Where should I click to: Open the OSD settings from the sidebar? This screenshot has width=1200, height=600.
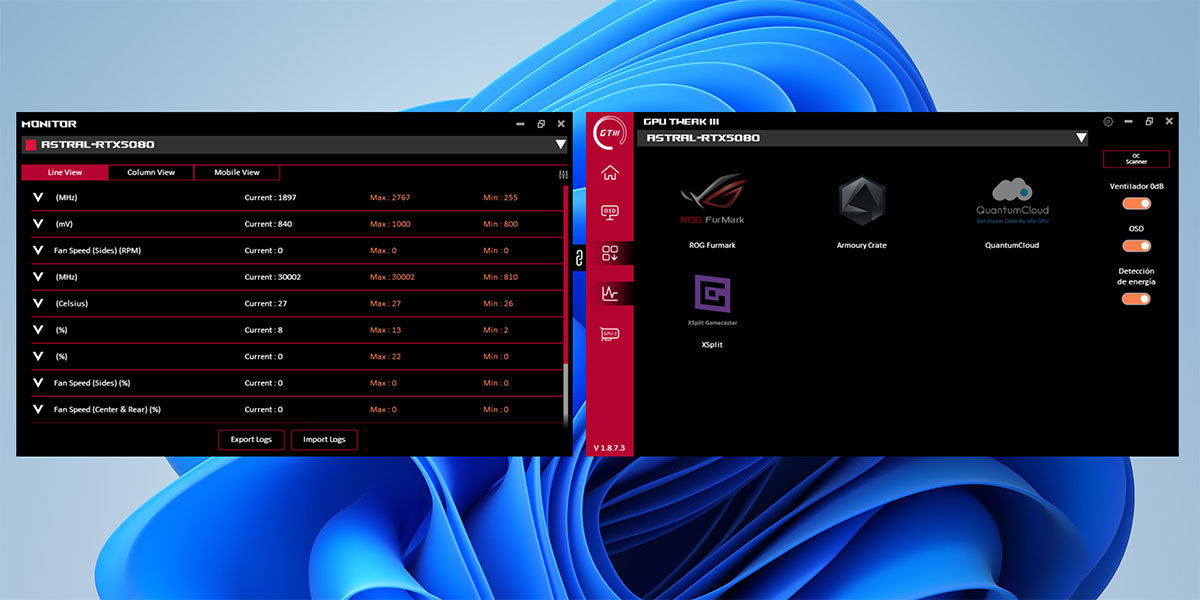coord(609,212)
